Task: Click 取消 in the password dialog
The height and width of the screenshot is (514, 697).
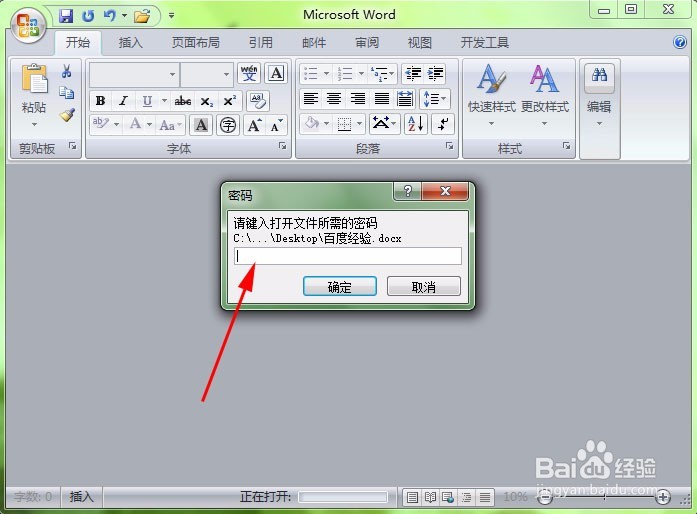Action: click(424, 286)
